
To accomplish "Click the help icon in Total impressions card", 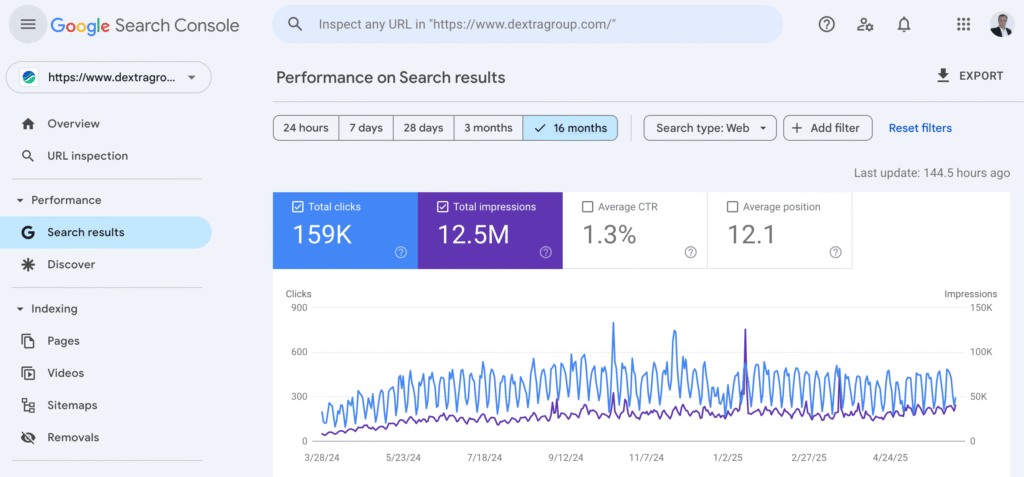I will pyautogui.click(x=546, y=252).
